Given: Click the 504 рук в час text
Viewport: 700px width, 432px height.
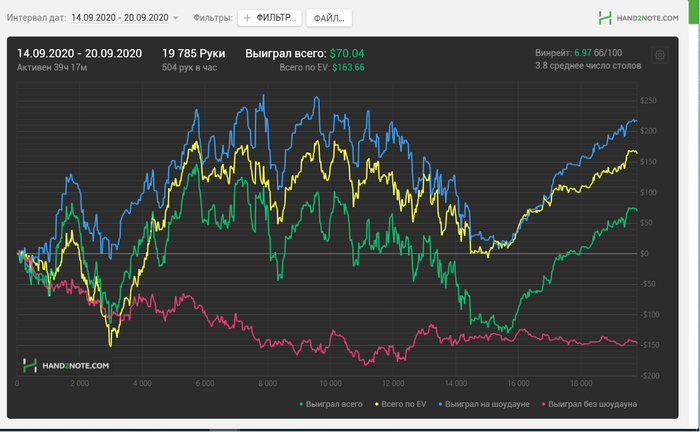Looking at the screenshot, I should [189, 67].
